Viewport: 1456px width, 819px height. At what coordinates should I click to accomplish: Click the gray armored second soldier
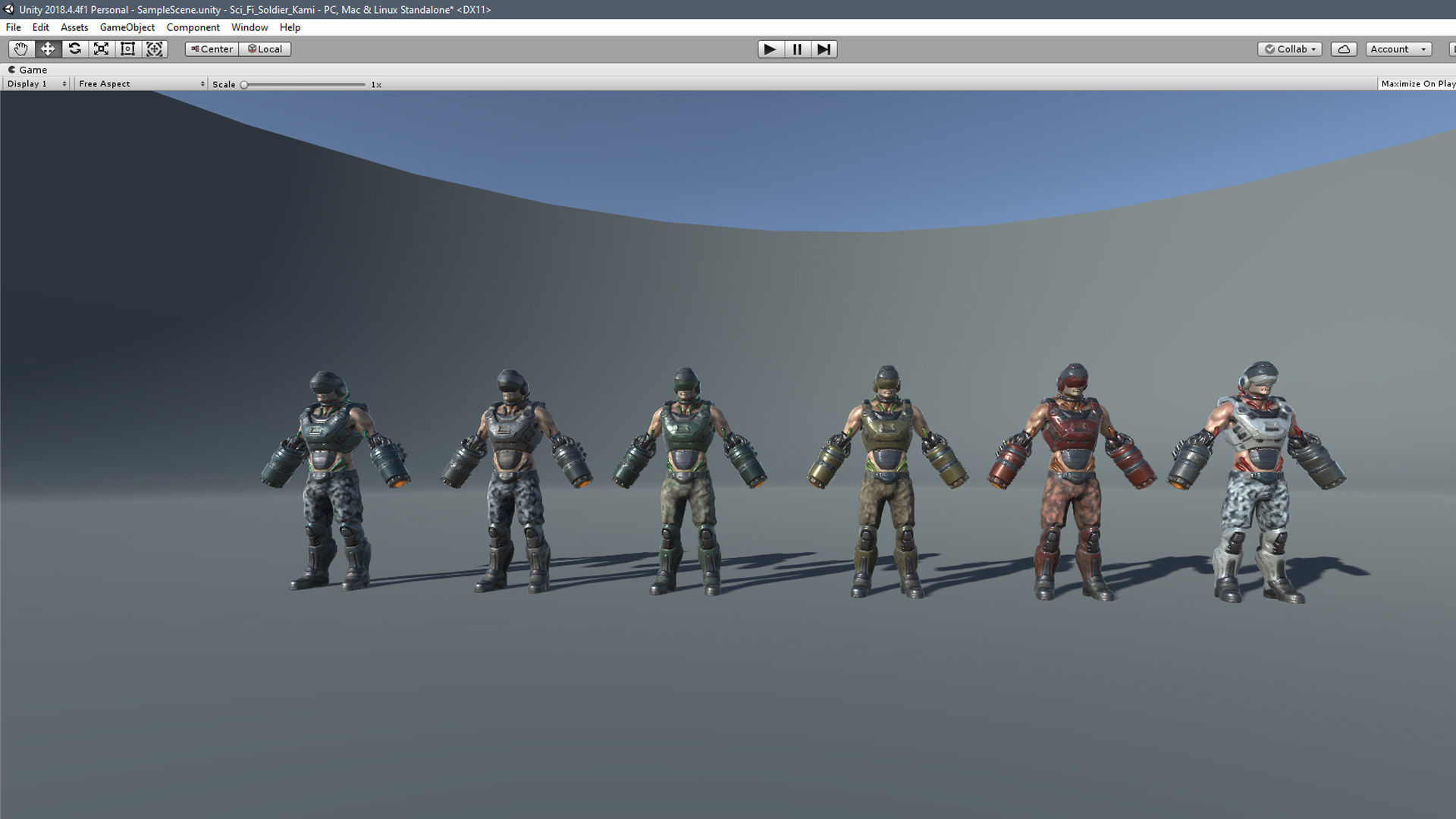tap(516, 480)
